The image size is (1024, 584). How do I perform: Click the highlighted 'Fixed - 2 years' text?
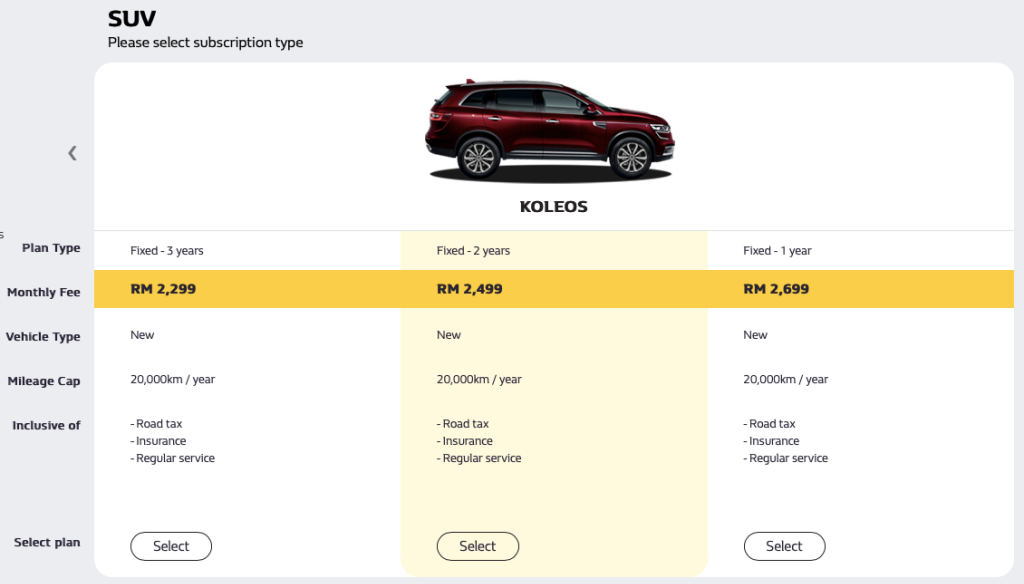(473, 251)
